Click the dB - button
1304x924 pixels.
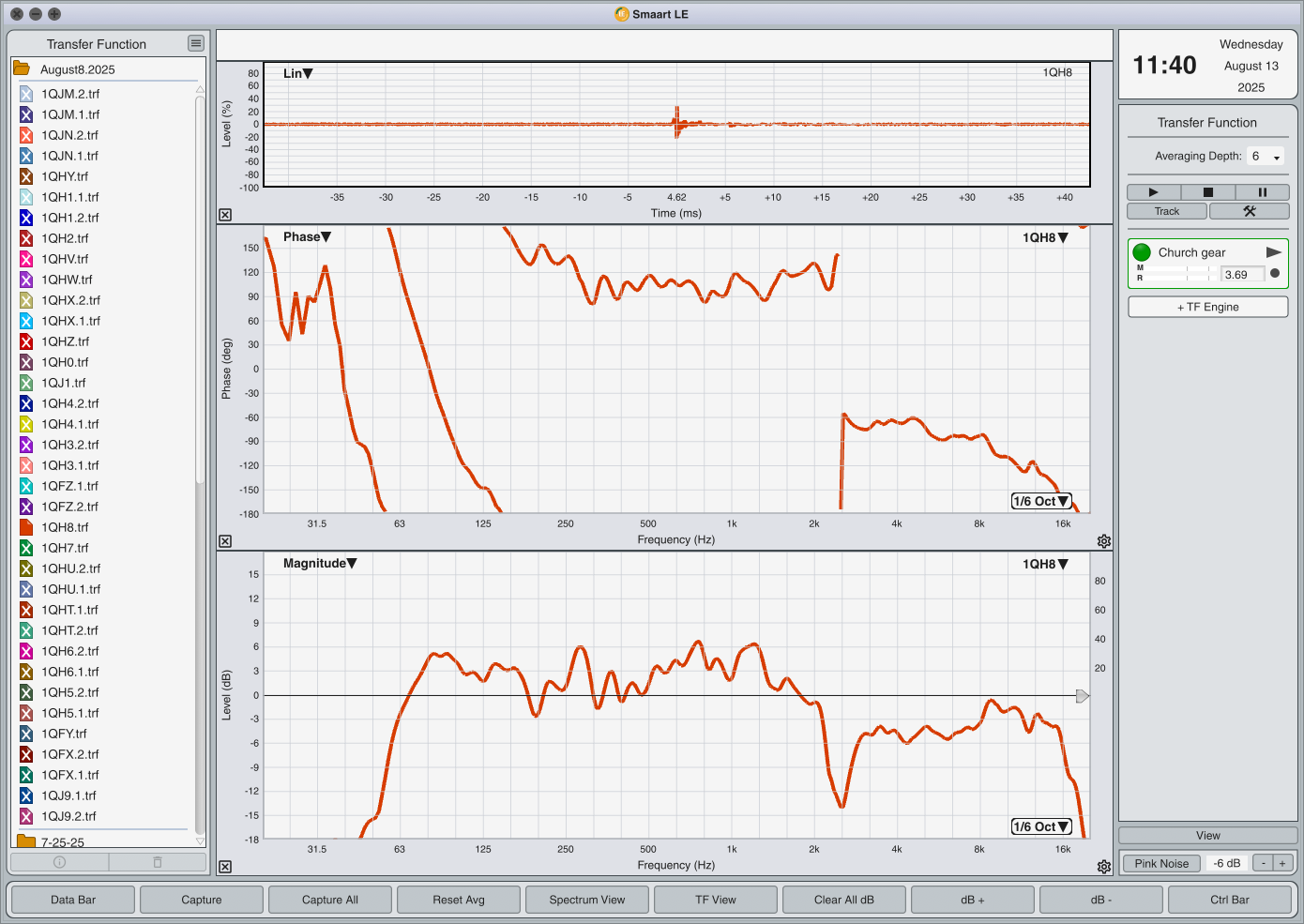[1101, 900]
